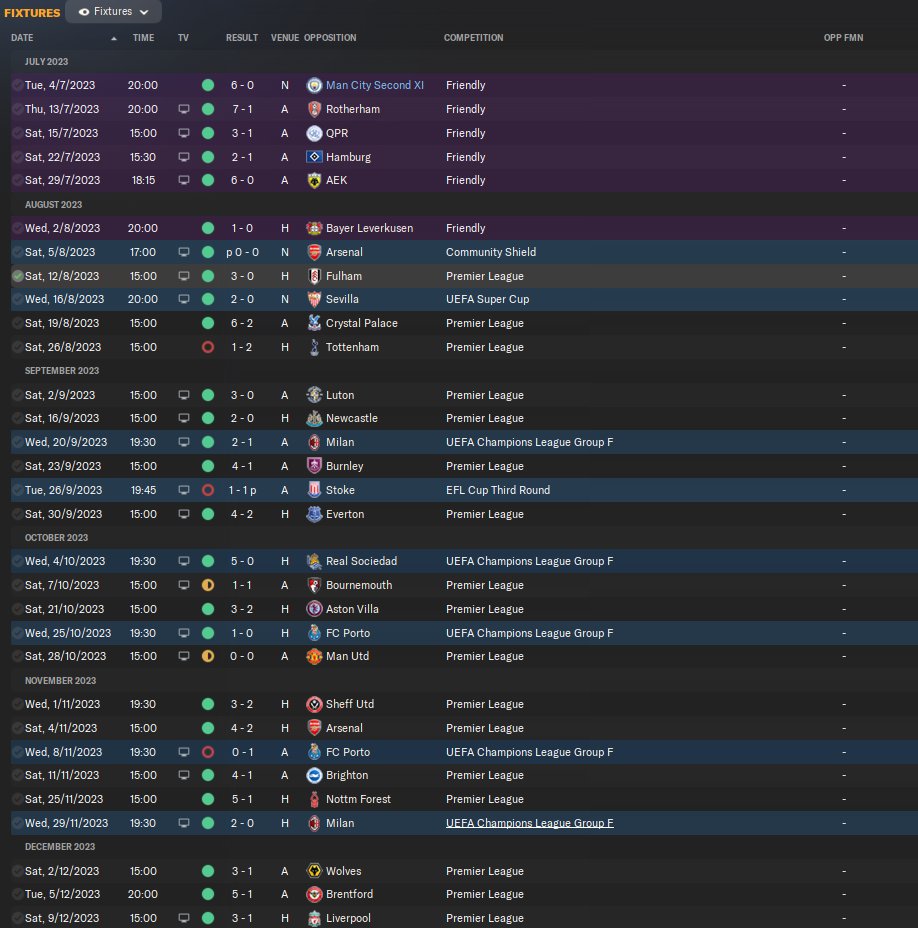Toggle the check beside Wed, 20/9/2023

(18, 442)
